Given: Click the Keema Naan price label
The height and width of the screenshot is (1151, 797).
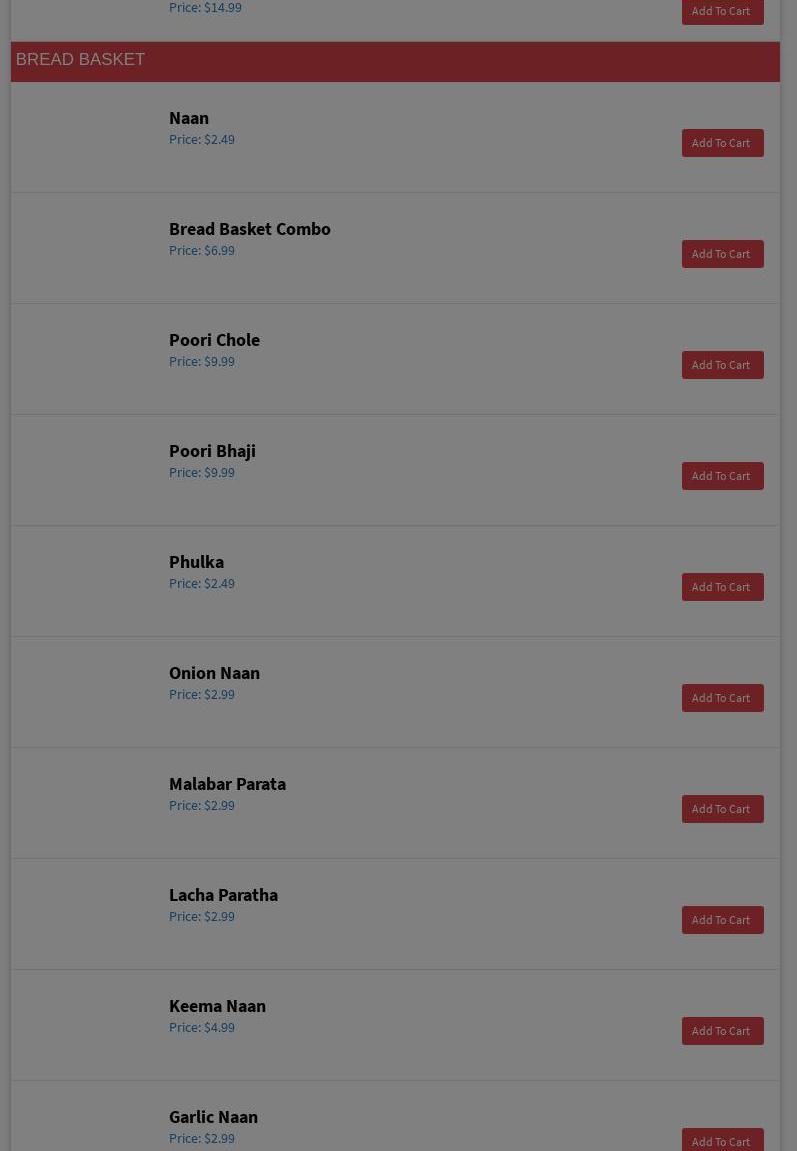Looking at the screenshot, I should (x=202, y=1028).
